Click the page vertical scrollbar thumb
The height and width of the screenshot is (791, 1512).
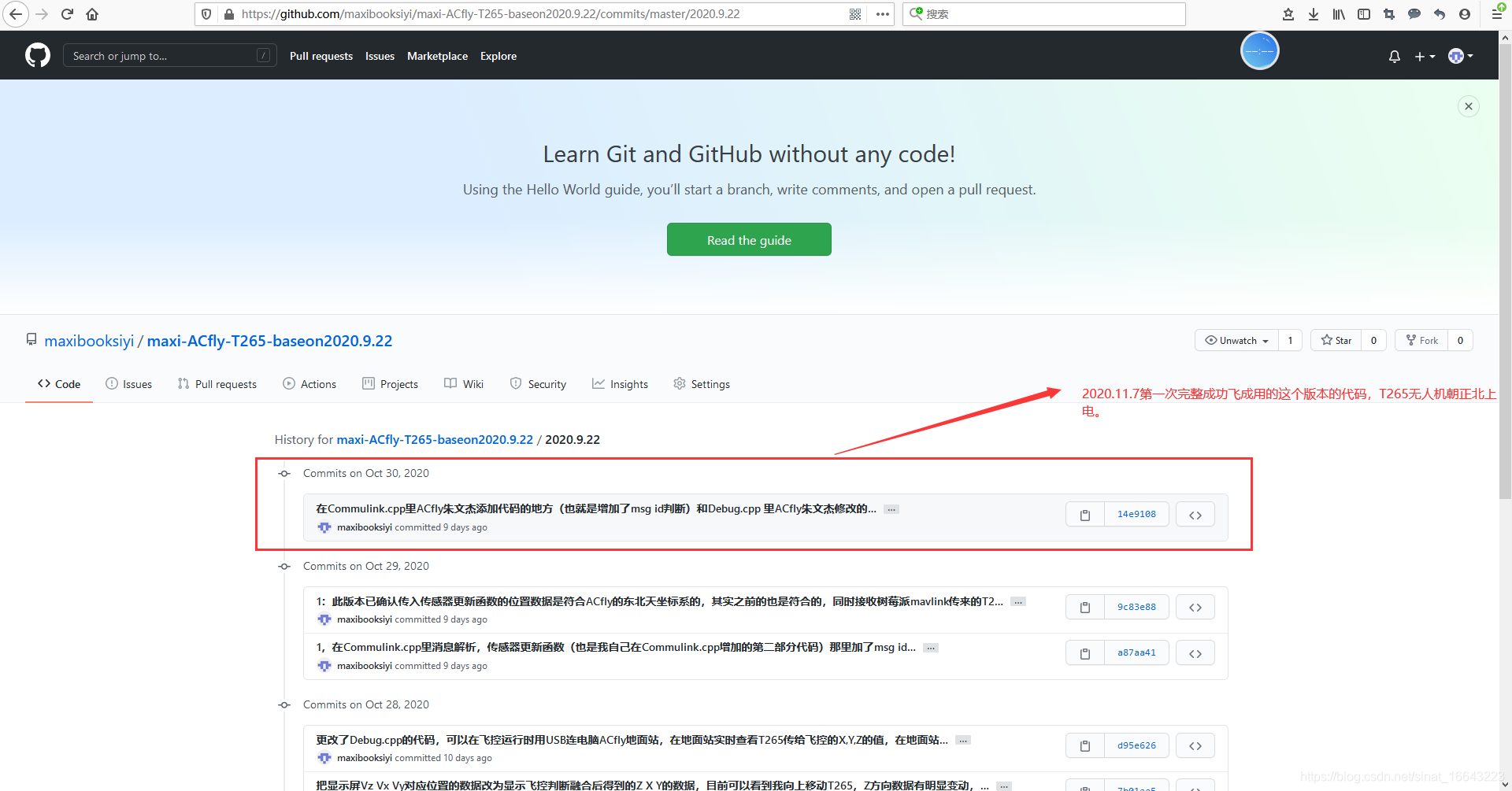coord(1505,271)
